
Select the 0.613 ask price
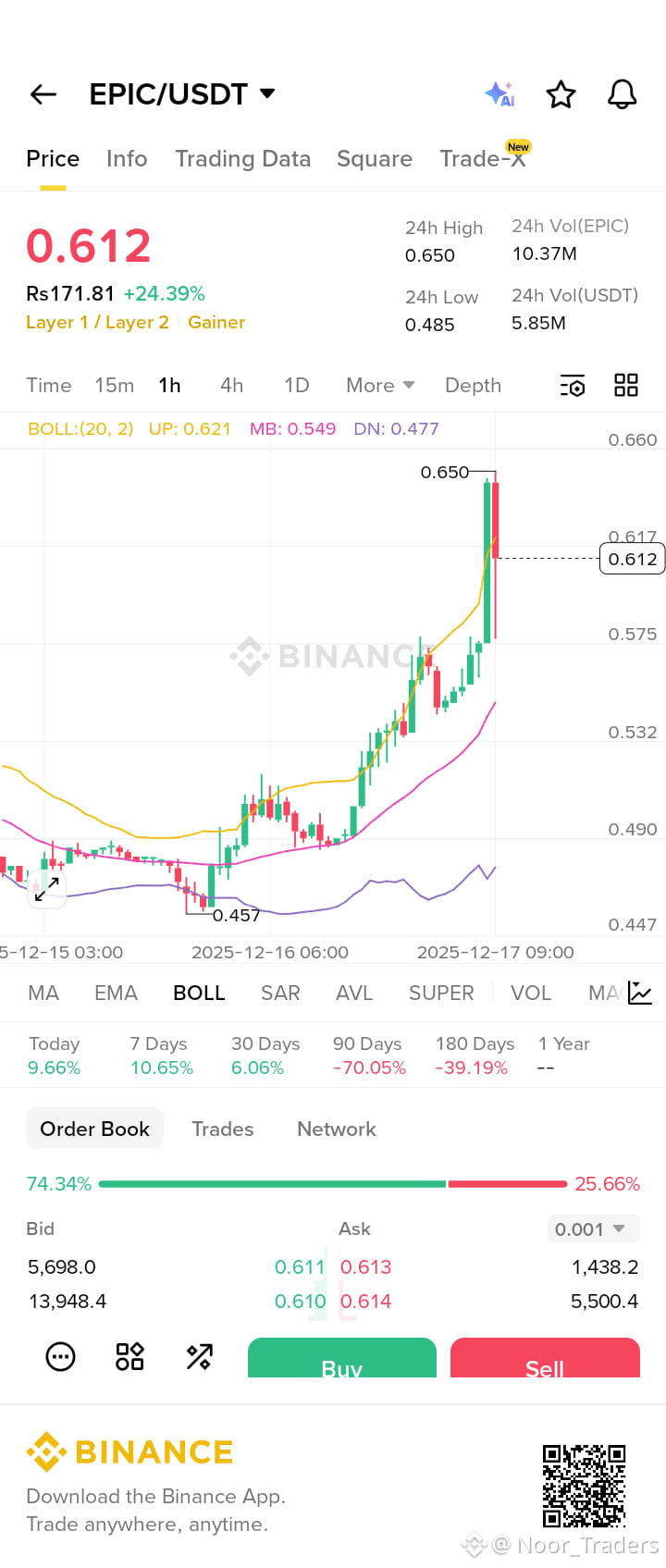point(366,1267)
